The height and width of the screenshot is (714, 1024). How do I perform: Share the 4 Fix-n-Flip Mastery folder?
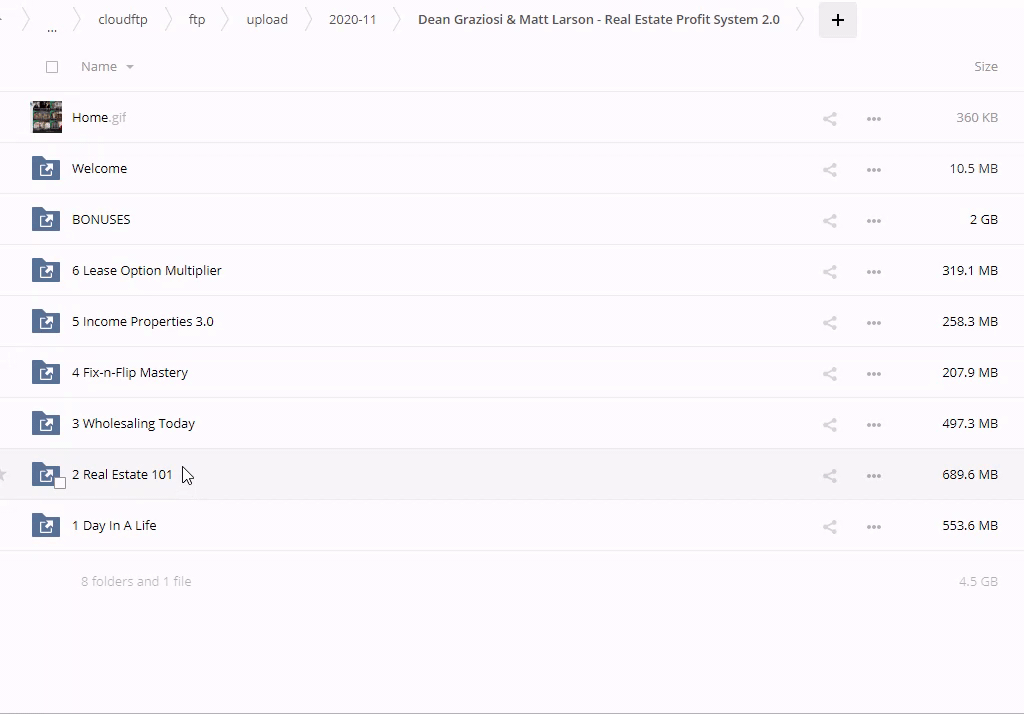point(829,373)
